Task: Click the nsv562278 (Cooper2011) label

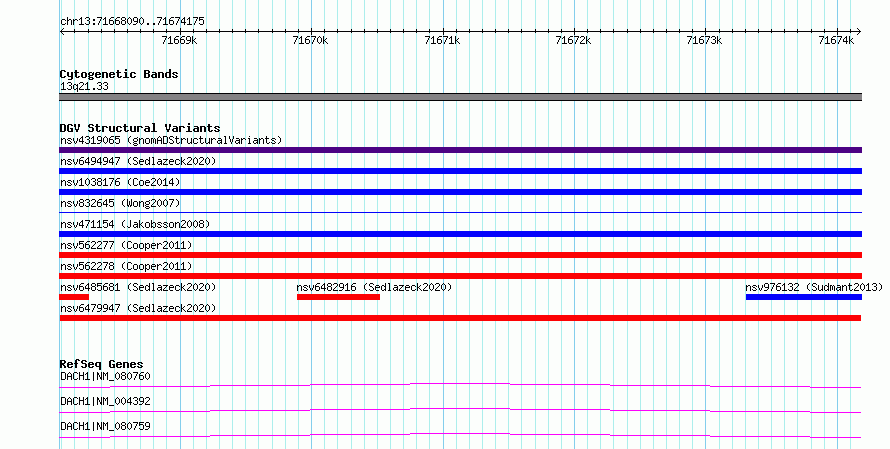Action: [x=126, y=266]
